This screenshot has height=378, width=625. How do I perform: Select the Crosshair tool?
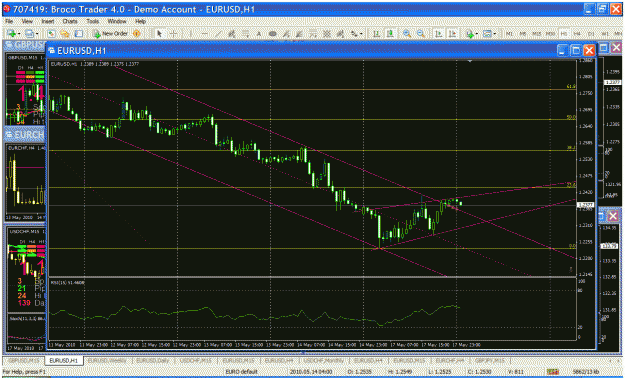coord(173,34)
